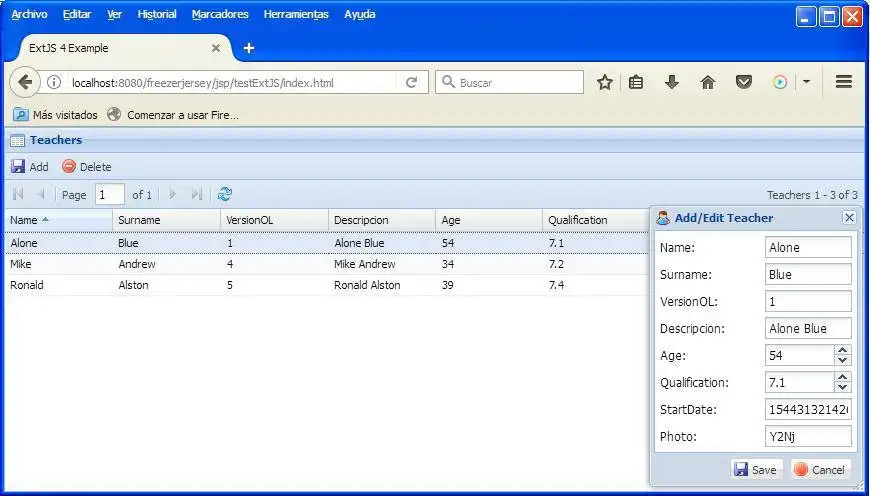This screenshot has height=496, width=870.
Task: Reload the page with refresh icon
Action: pos(411,83)
